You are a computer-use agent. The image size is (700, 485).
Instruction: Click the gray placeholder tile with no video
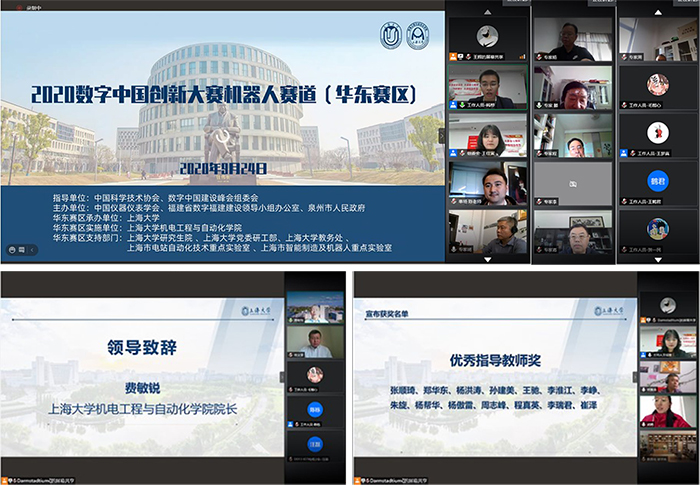[573, 184]
